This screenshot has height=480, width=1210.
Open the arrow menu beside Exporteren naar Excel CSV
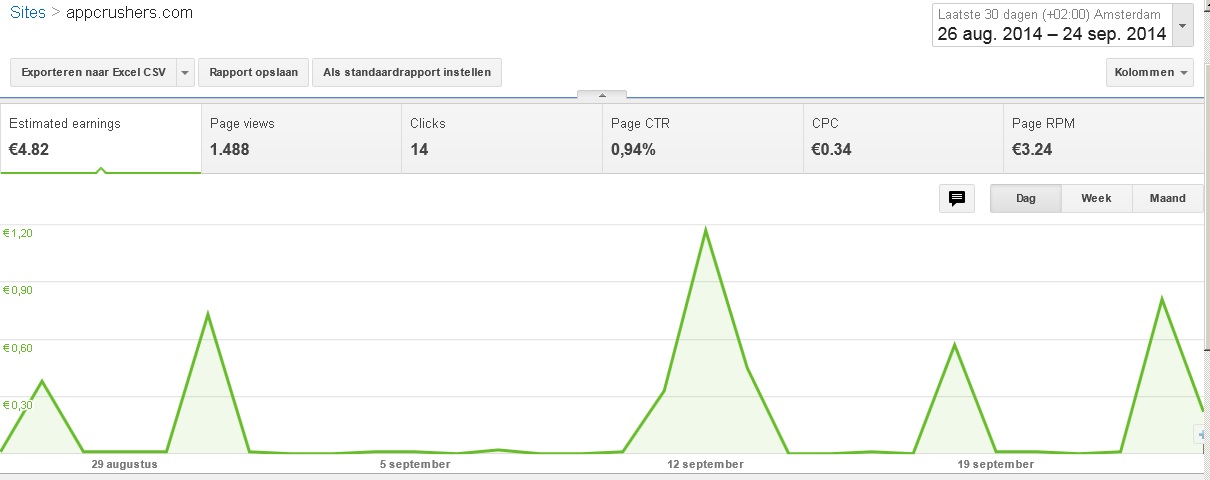(x=184, y=73)
